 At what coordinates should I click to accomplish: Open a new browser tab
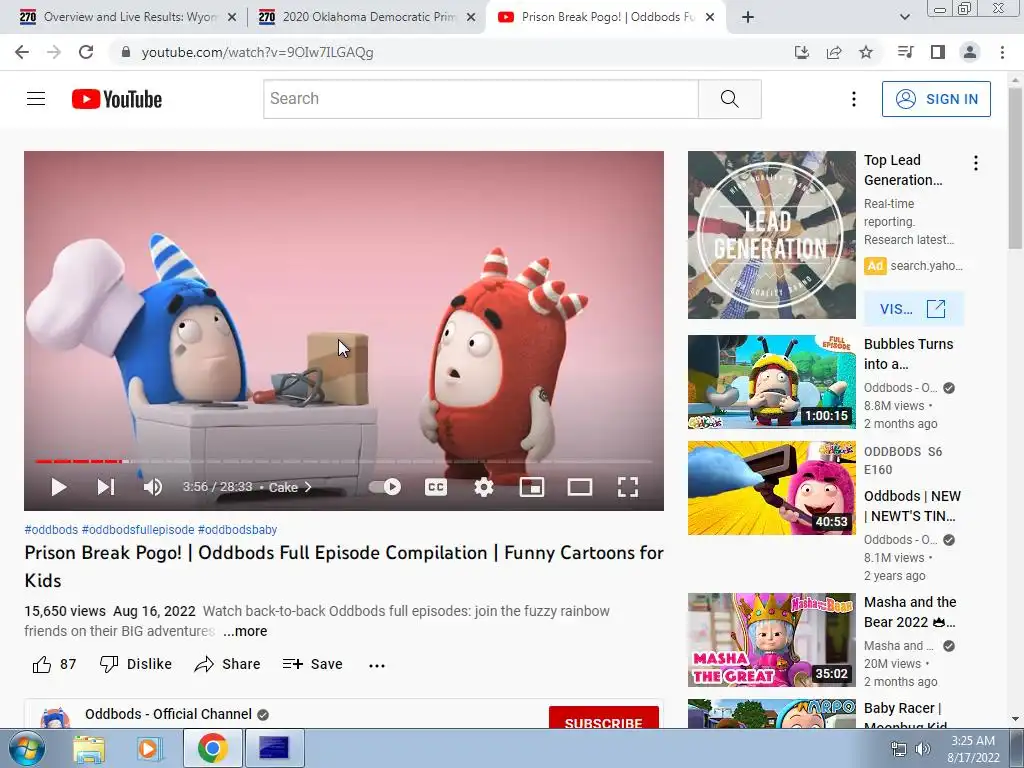(748, 18)
